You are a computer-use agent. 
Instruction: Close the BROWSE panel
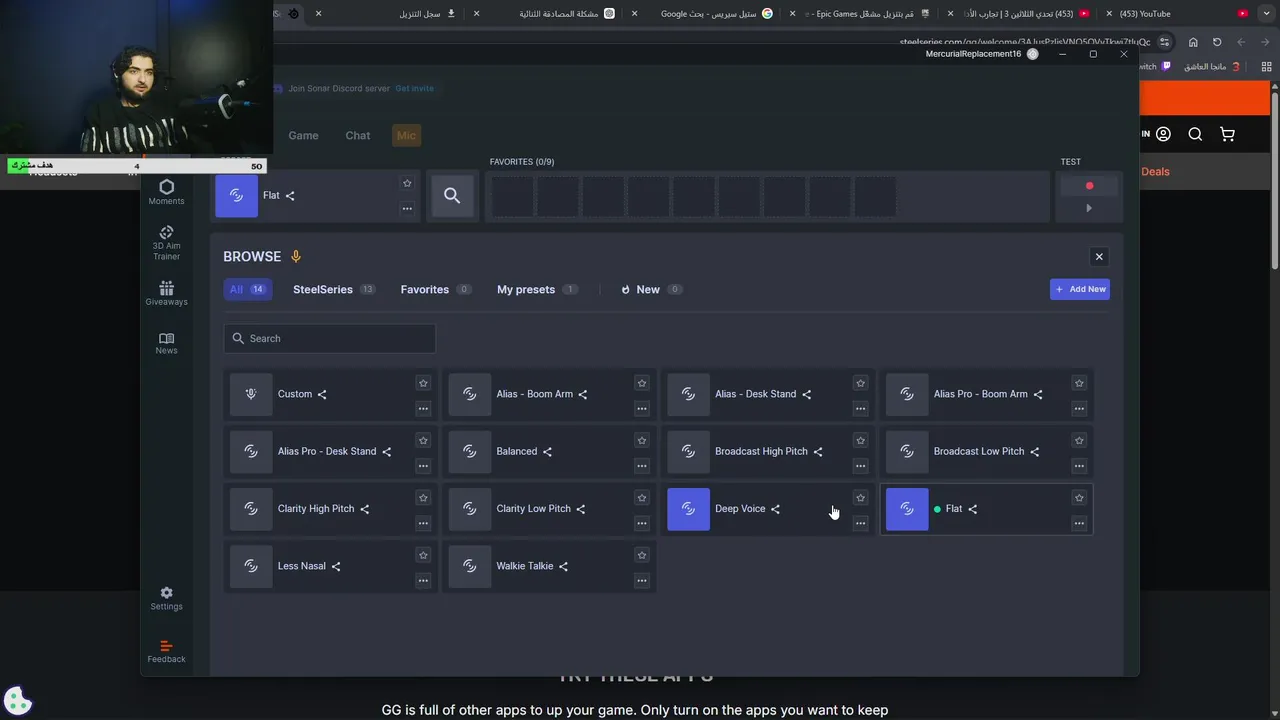tap(1099, 257)
